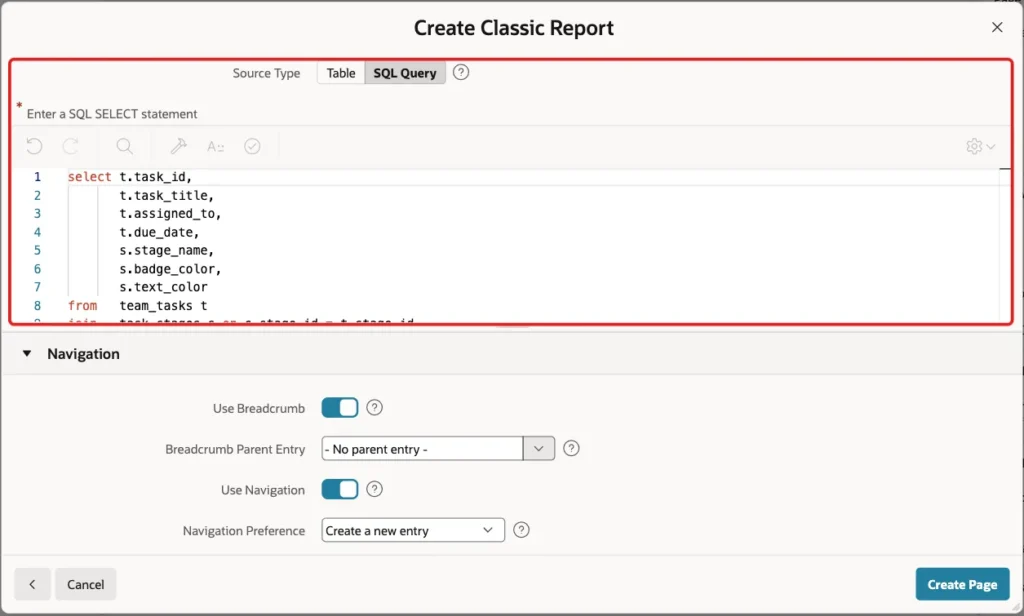Open help for Use Breadcrumb
Screen dimensions: 1024x616
(374, 408)
